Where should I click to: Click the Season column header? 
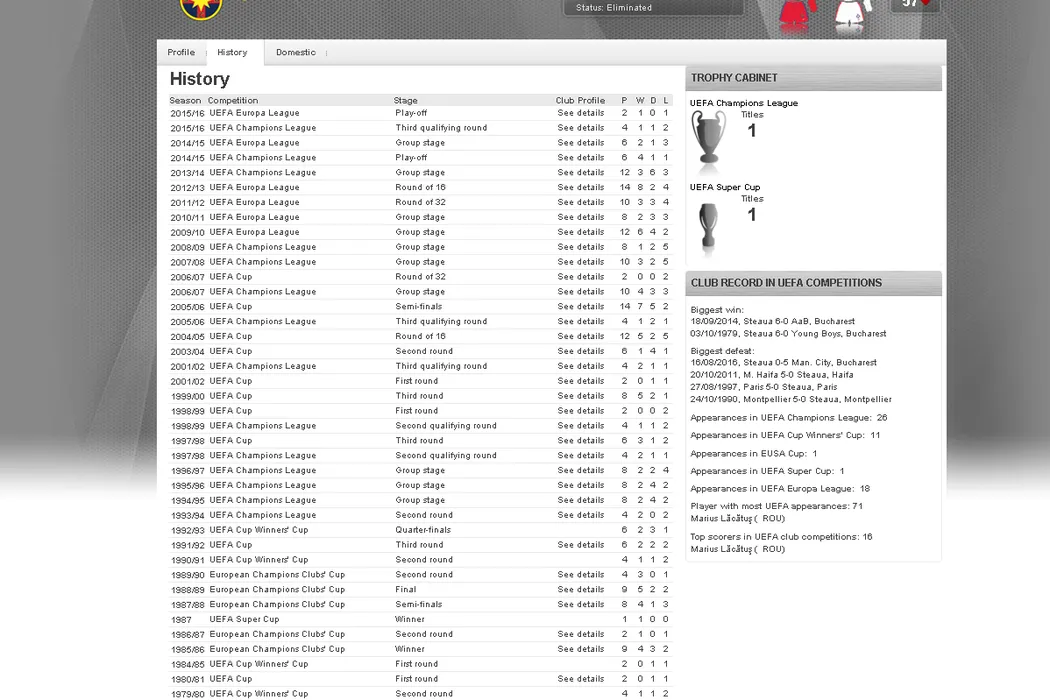185,100
